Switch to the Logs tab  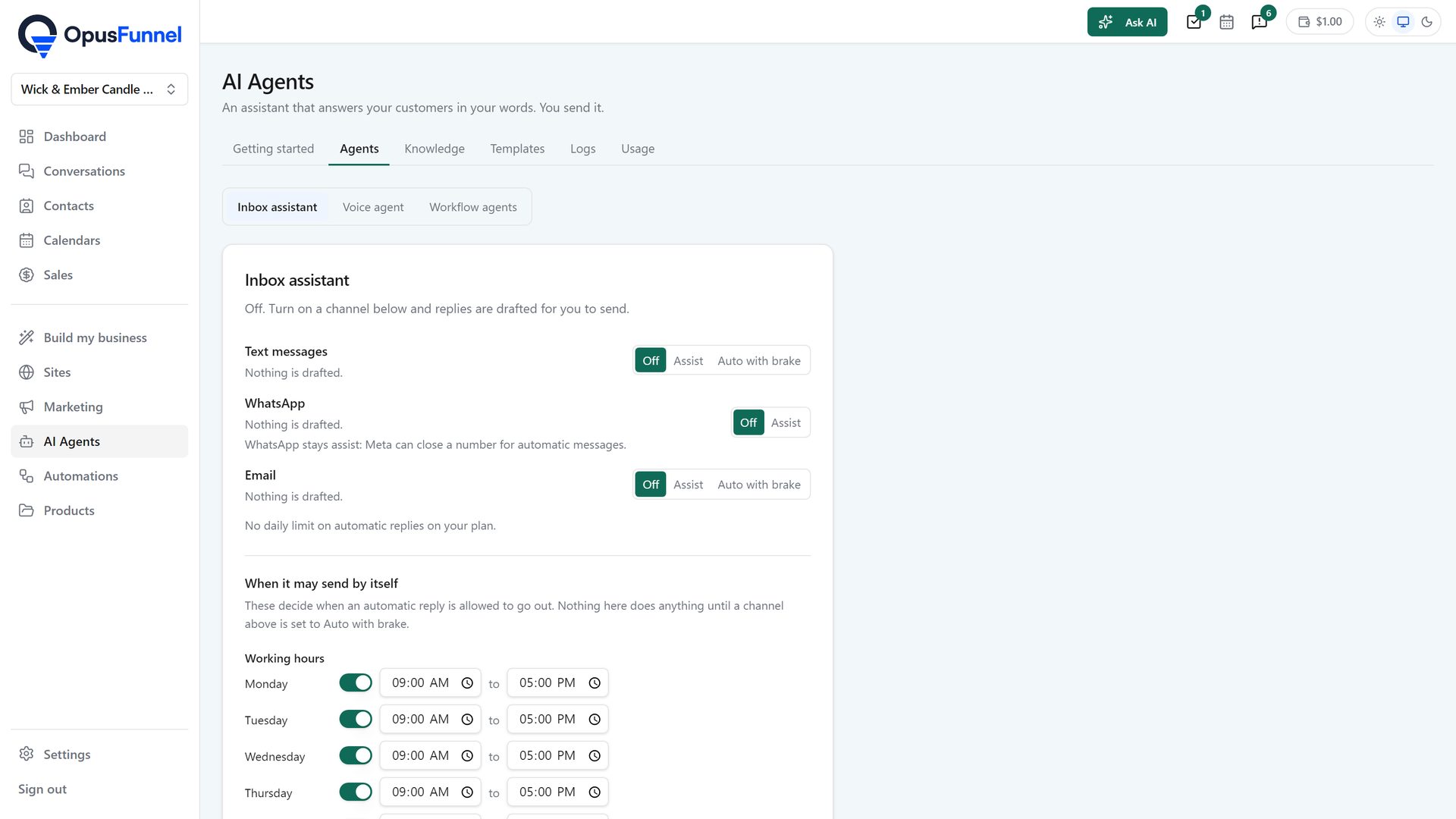(x=582, y=149)
